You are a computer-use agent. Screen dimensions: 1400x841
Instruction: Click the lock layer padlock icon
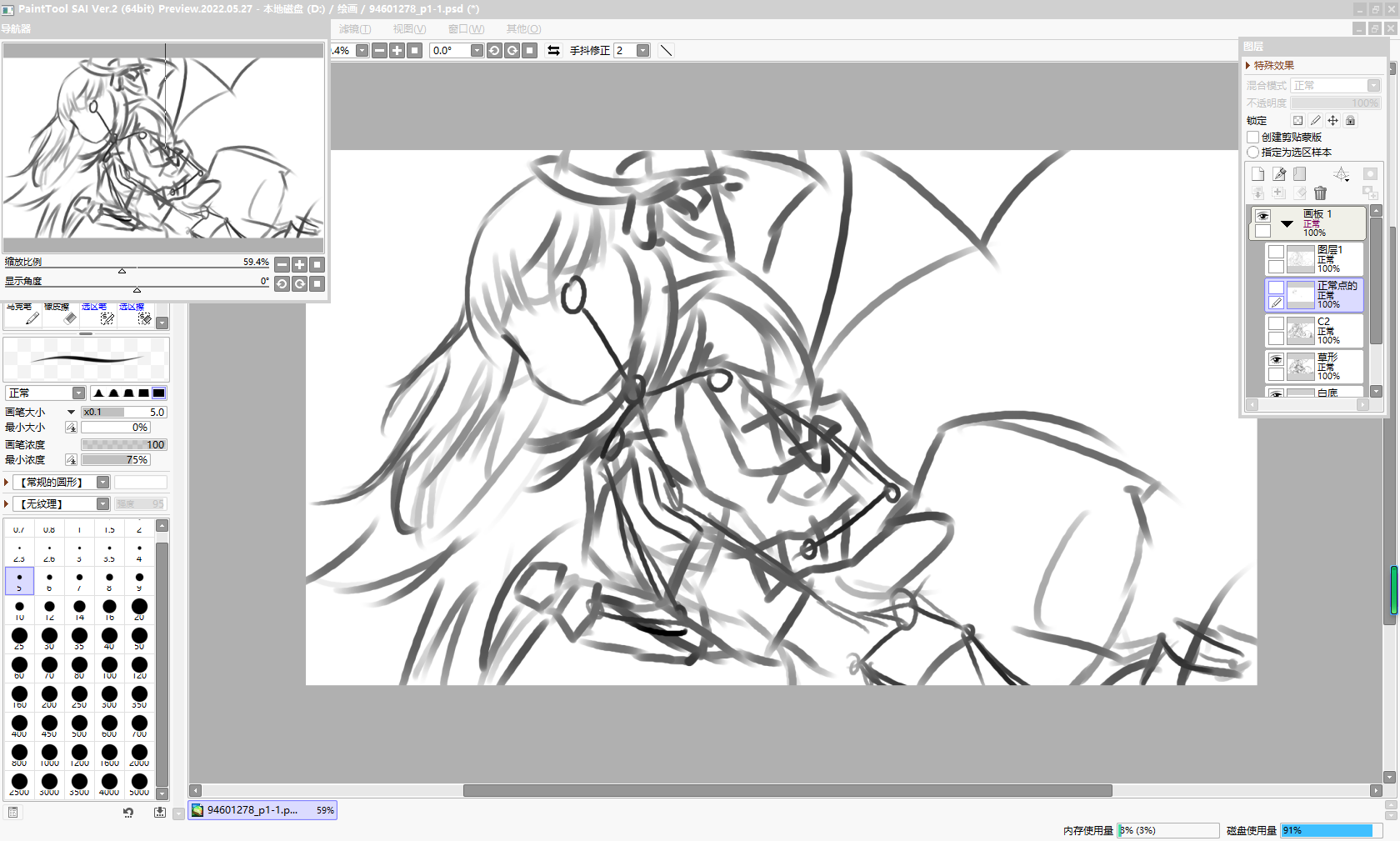click(1350, 121)
